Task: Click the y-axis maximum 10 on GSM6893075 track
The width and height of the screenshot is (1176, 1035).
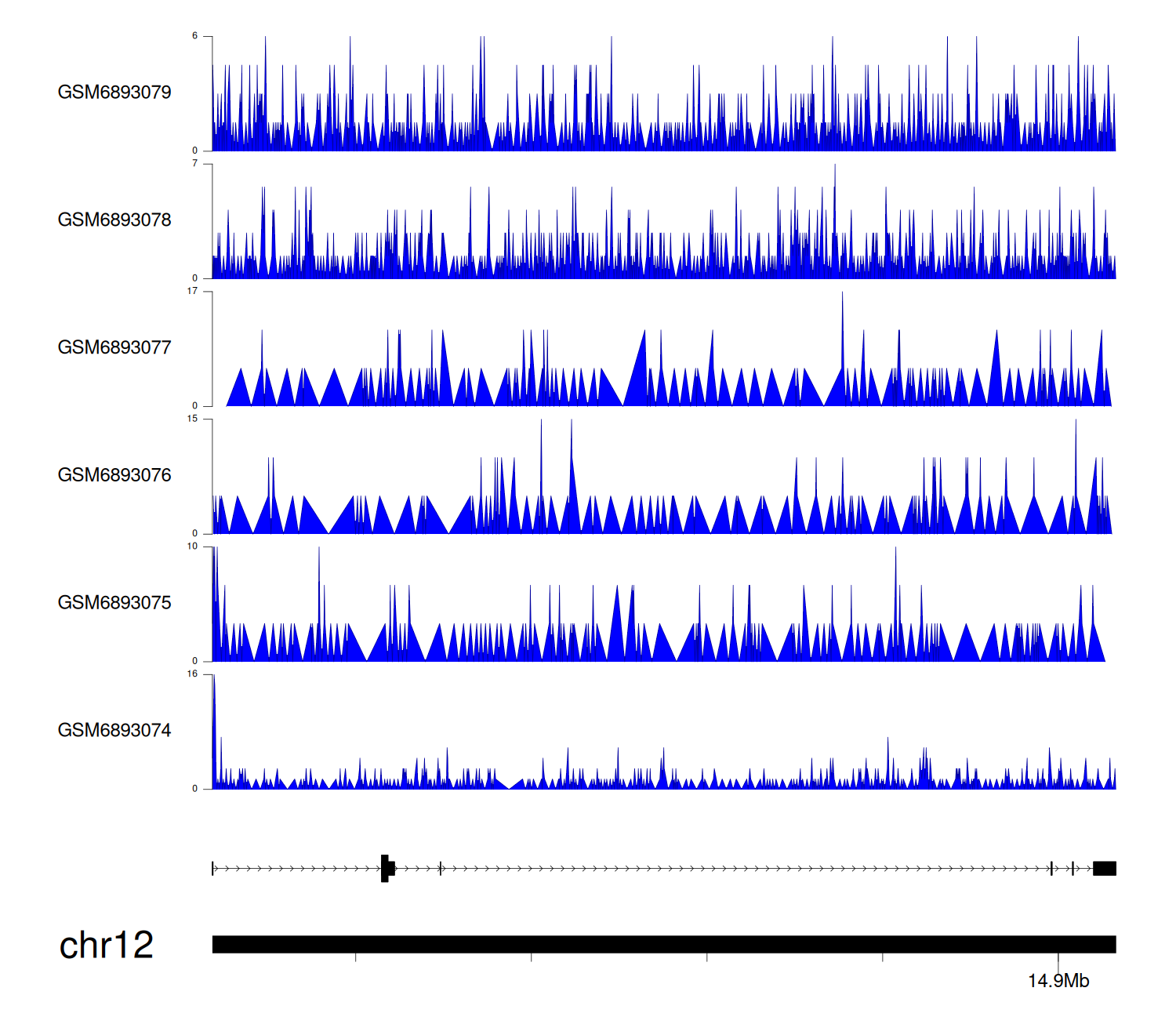Action: pyautogui.click(x=192, y=547)
